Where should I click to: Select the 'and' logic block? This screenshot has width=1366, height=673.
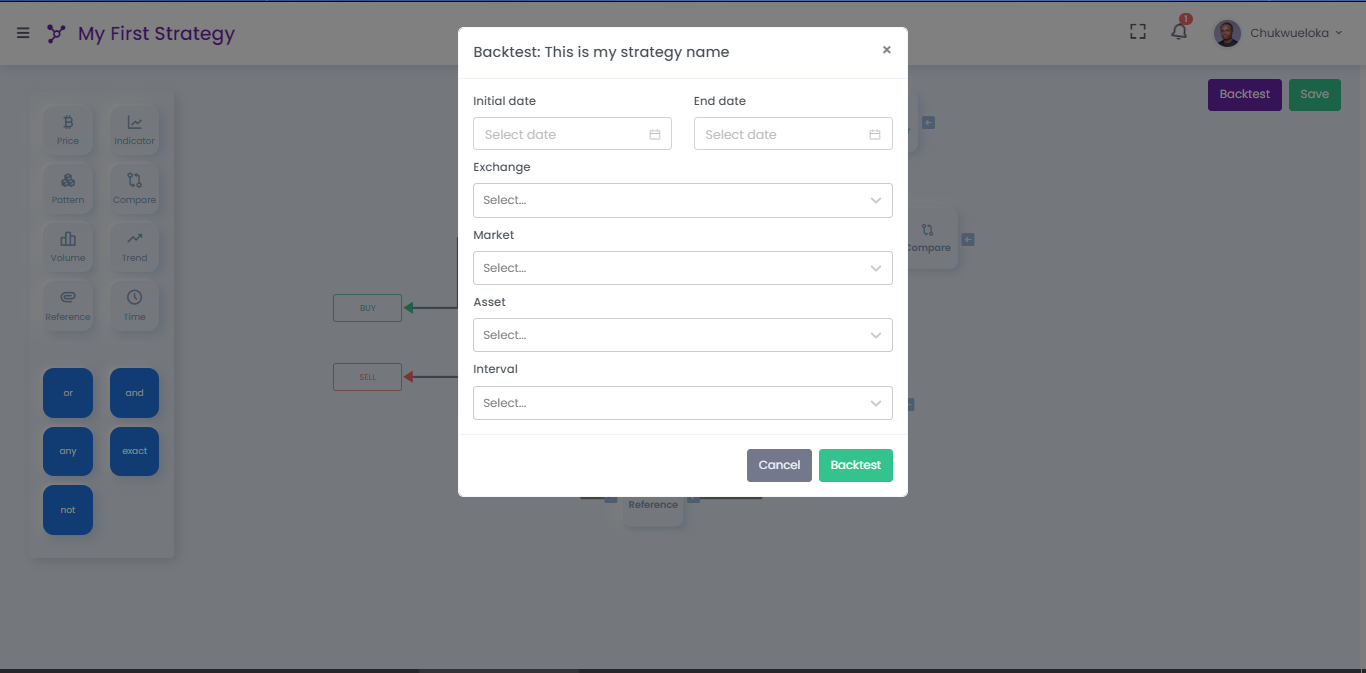pos(134,393)
